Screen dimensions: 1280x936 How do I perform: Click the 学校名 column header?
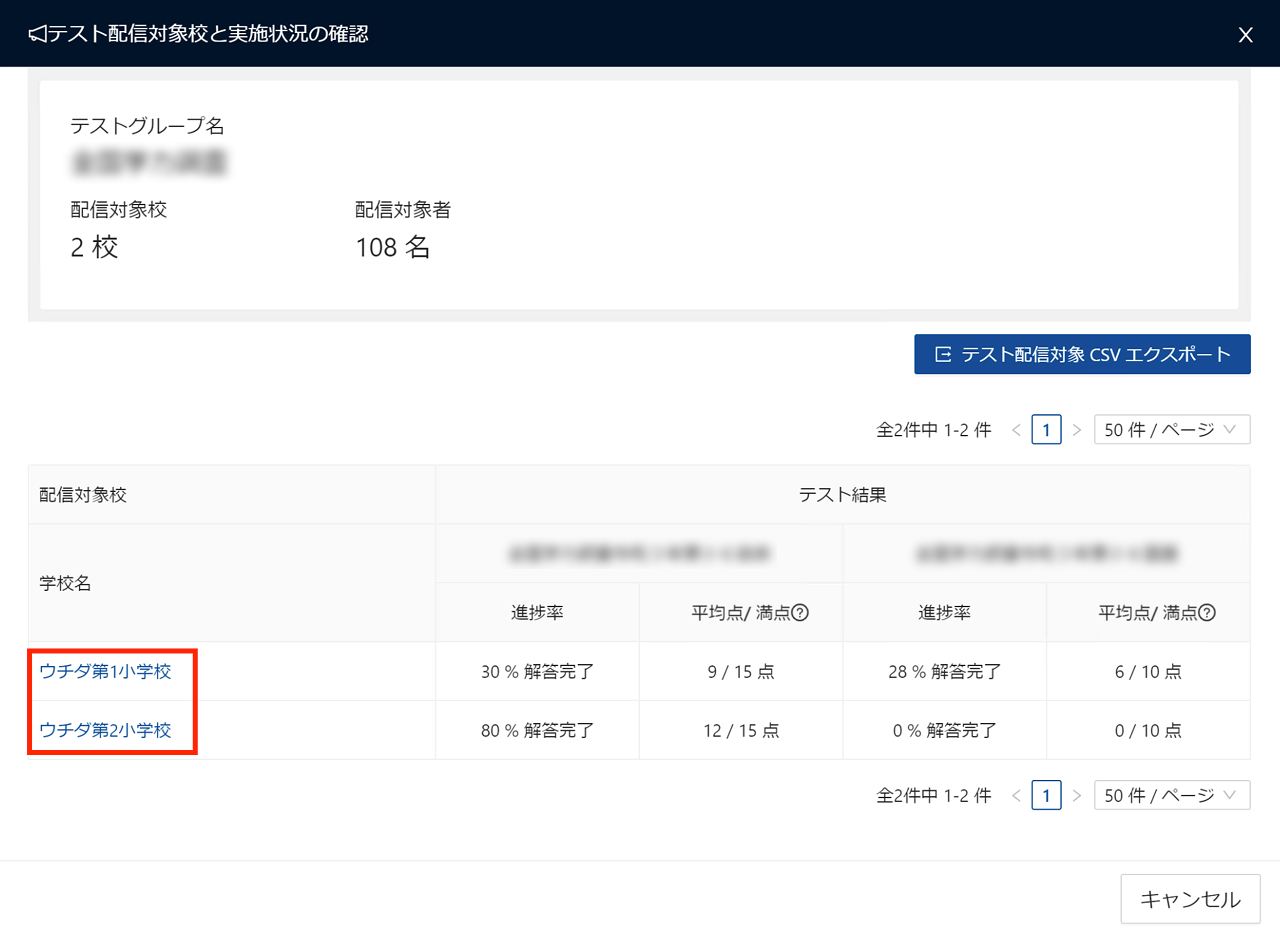click(65, 583)
